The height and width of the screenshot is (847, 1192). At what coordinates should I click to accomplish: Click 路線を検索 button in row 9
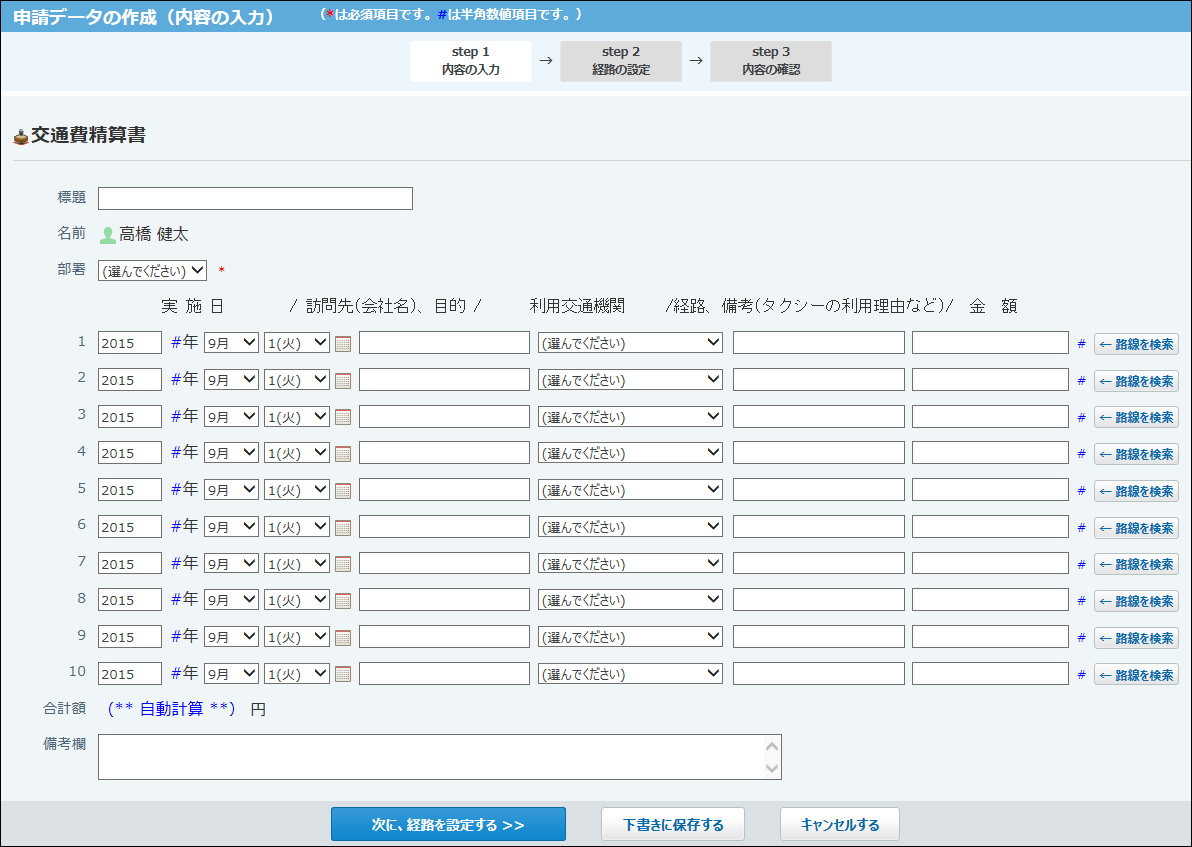[1136, 638]
